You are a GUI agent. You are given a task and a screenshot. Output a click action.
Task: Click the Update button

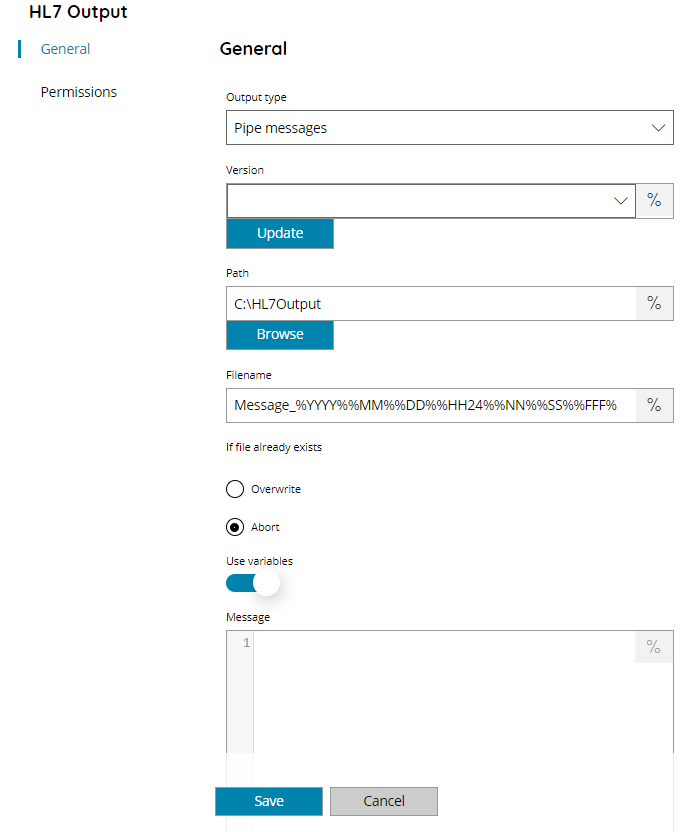[x=280, y=233]
